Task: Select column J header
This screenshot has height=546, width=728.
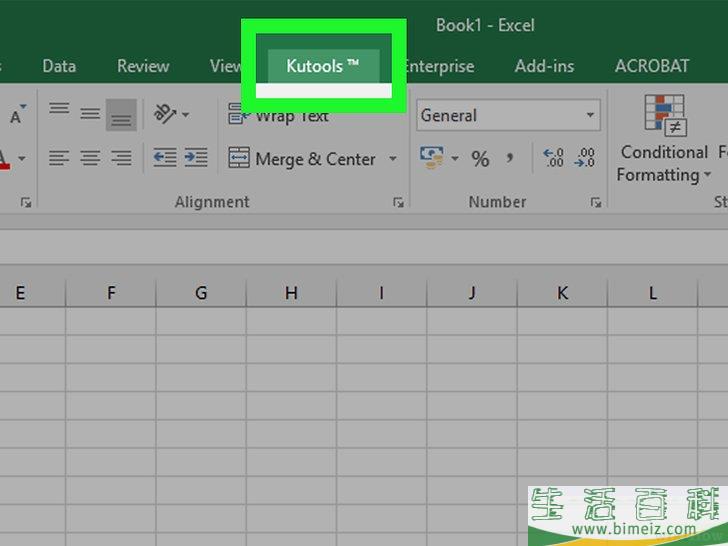Action: (472, 293)
